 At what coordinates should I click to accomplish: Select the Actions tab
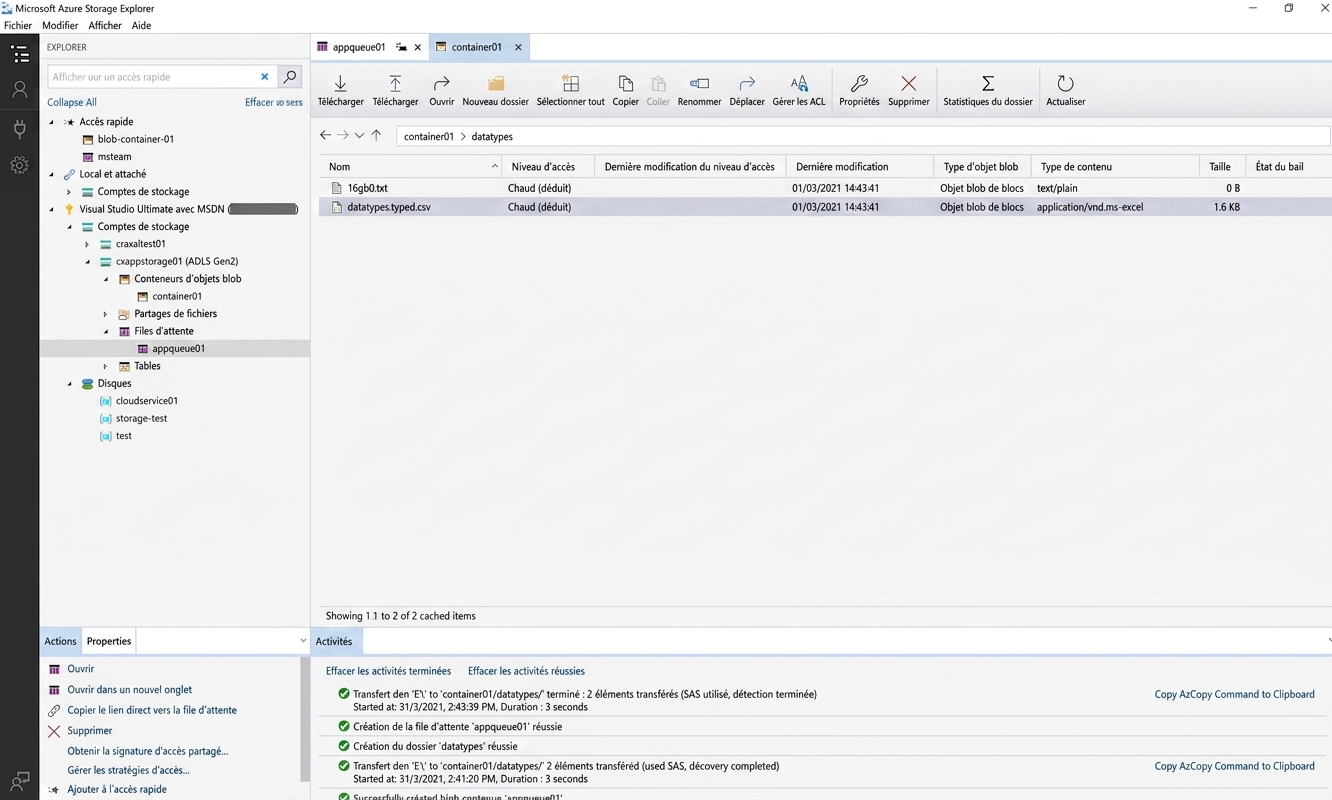[x=60, y=641]
